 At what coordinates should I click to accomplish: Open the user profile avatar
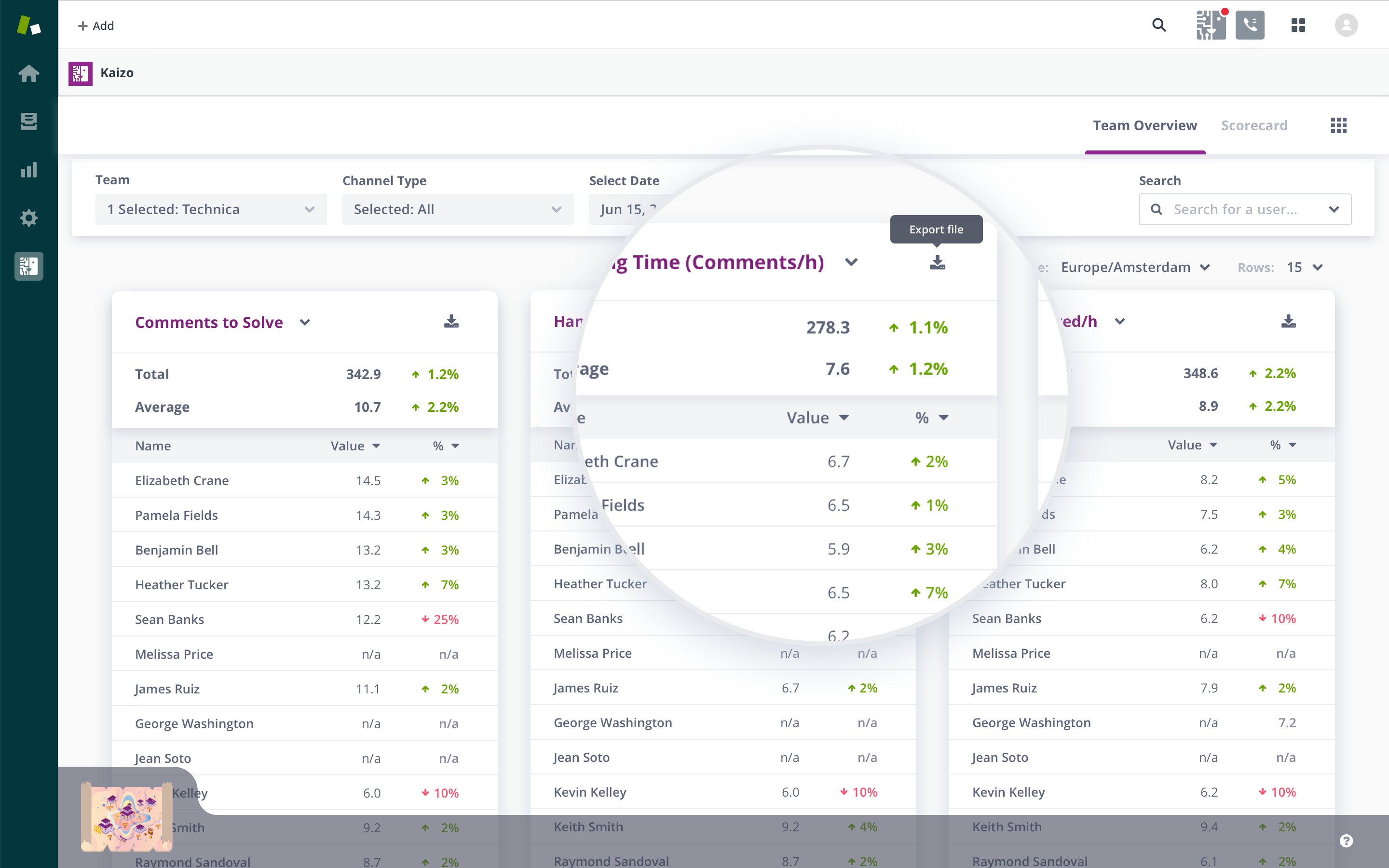pyautogui.click(x=1346, y=25)
